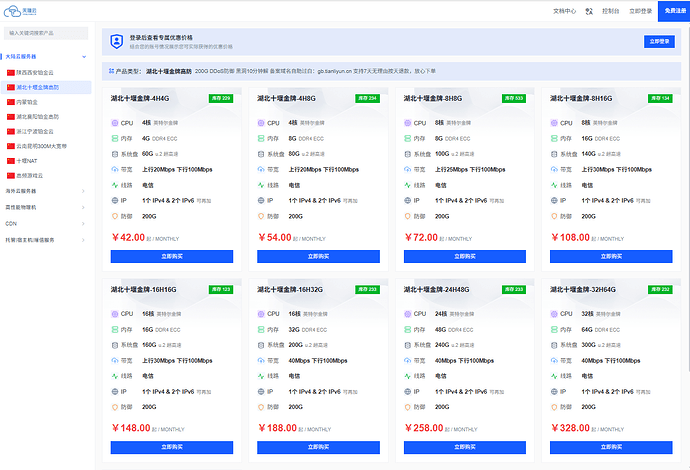The image size is (690, 470).
Task: Click green stock badge on 8H16G card
Action: 660,99
